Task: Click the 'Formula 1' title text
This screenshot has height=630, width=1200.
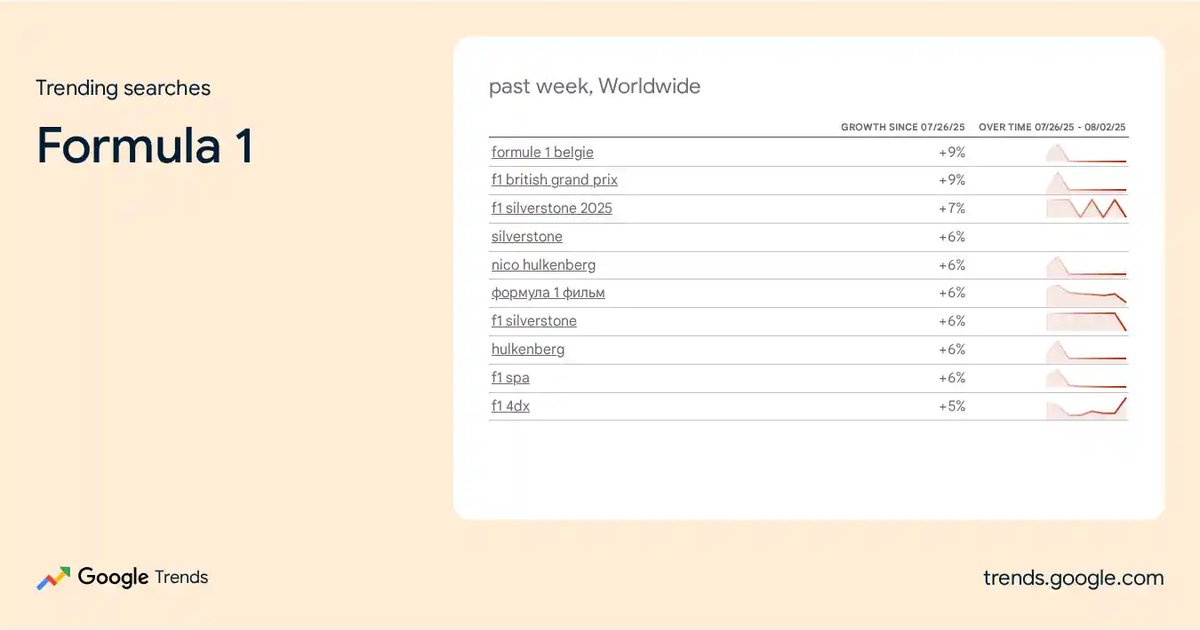Action: (x=145, y=146)
